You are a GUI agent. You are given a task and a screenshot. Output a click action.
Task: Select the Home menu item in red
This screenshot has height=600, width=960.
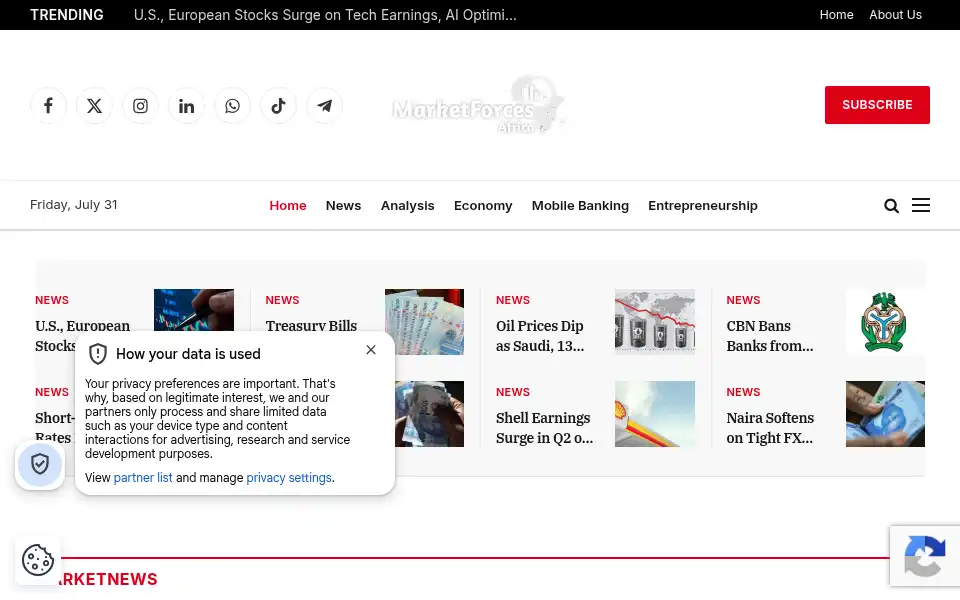click(x=288, y=206)
